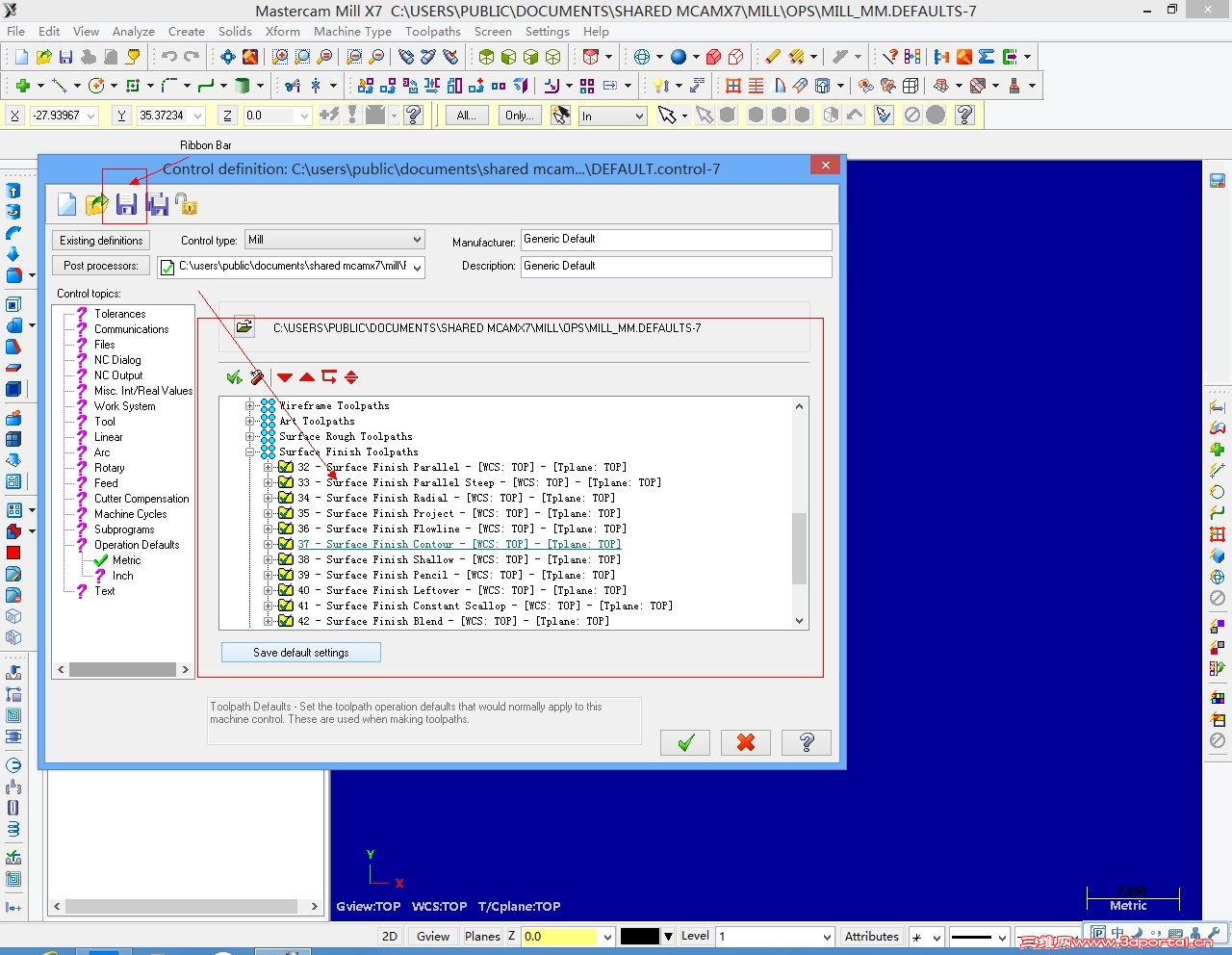Select Metric under Operation Defaults

tap(126, 560)
